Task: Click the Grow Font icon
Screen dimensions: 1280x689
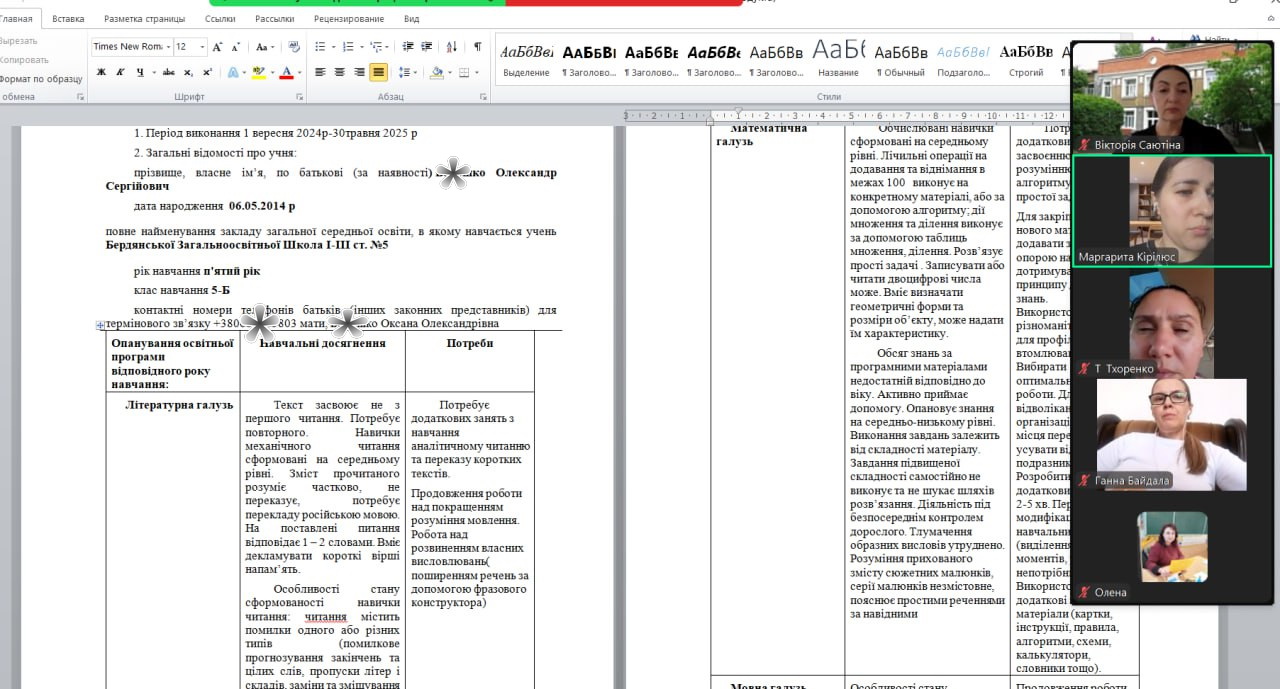Action: point(217,47)
